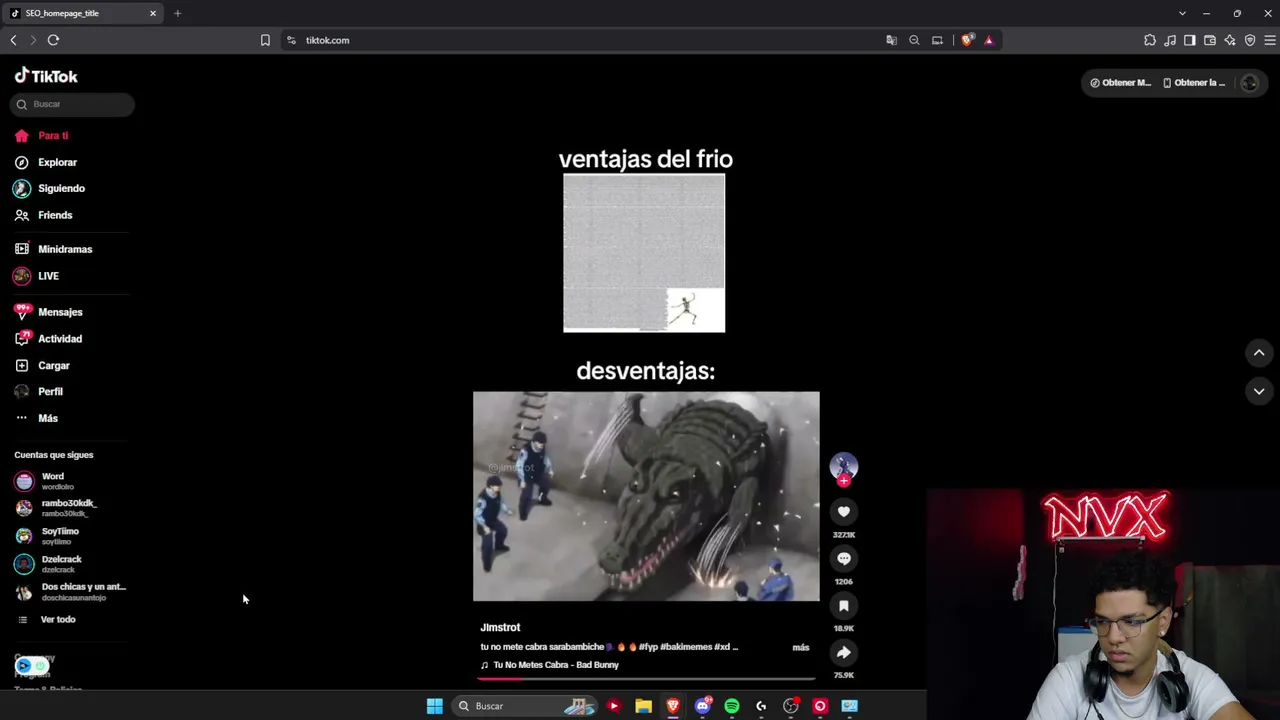Open the Siguiendo feed
Viewport: 1280px width, 720px height.
(49, 188)
